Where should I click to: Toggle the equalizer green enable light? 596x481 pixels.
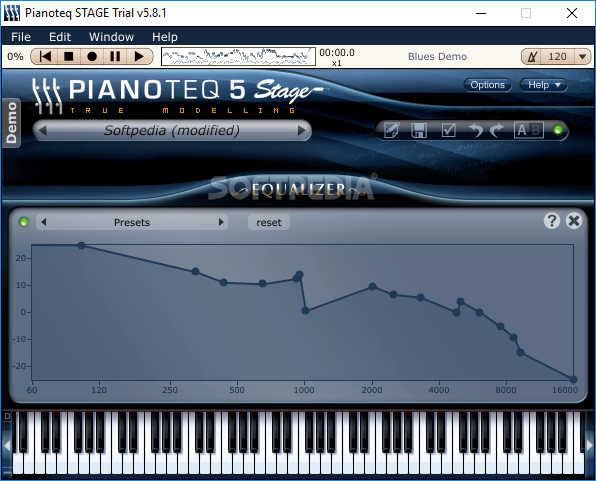tap(24, 222)
